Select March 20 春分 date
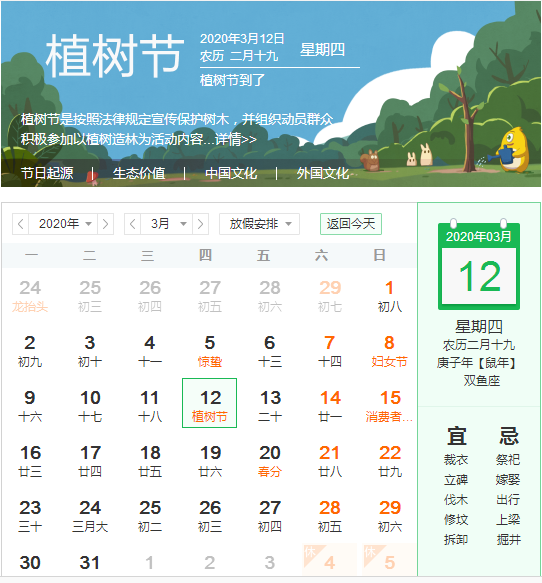The width and height of the screenshot is (542, 583). 270,461
